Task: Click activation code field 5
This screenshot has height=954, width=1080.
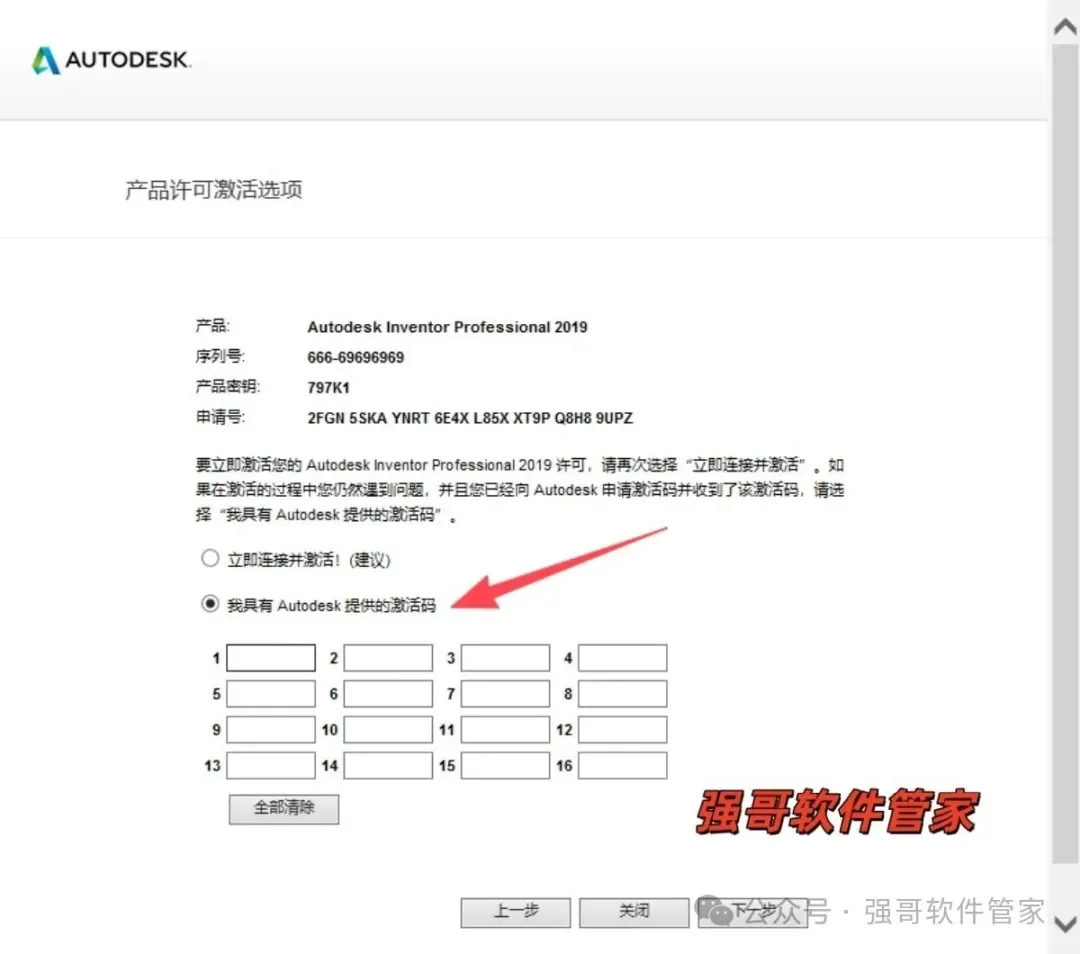Action: click(271, 694)
